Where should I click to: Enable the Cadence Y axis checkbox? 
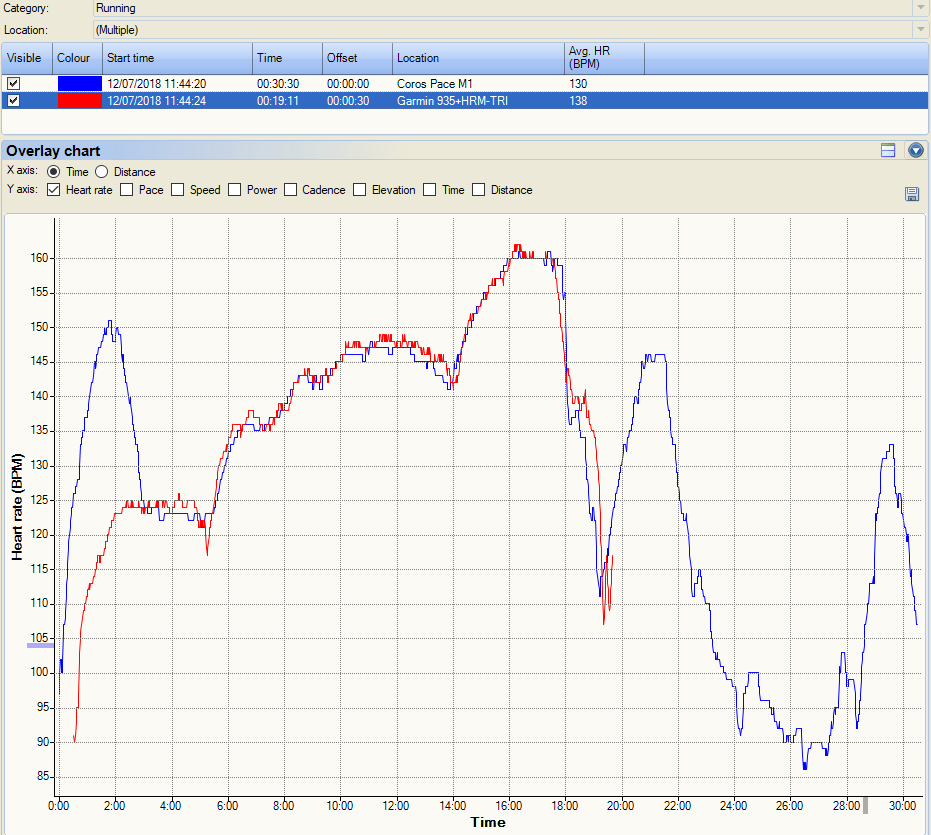click(290, 189)
